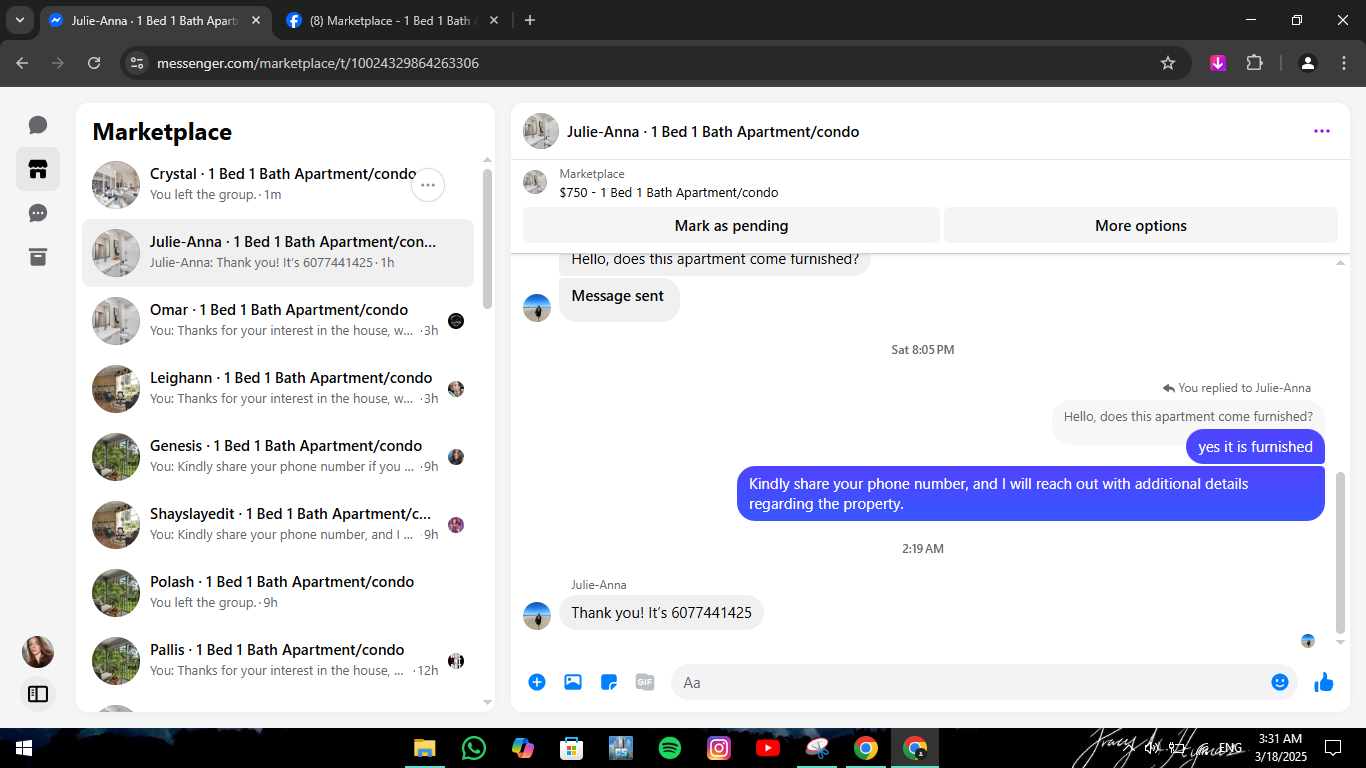The width and height of the screenshot is (1366, 768).
Task: Open the GIF picker icon
Action: click(645, 682)
